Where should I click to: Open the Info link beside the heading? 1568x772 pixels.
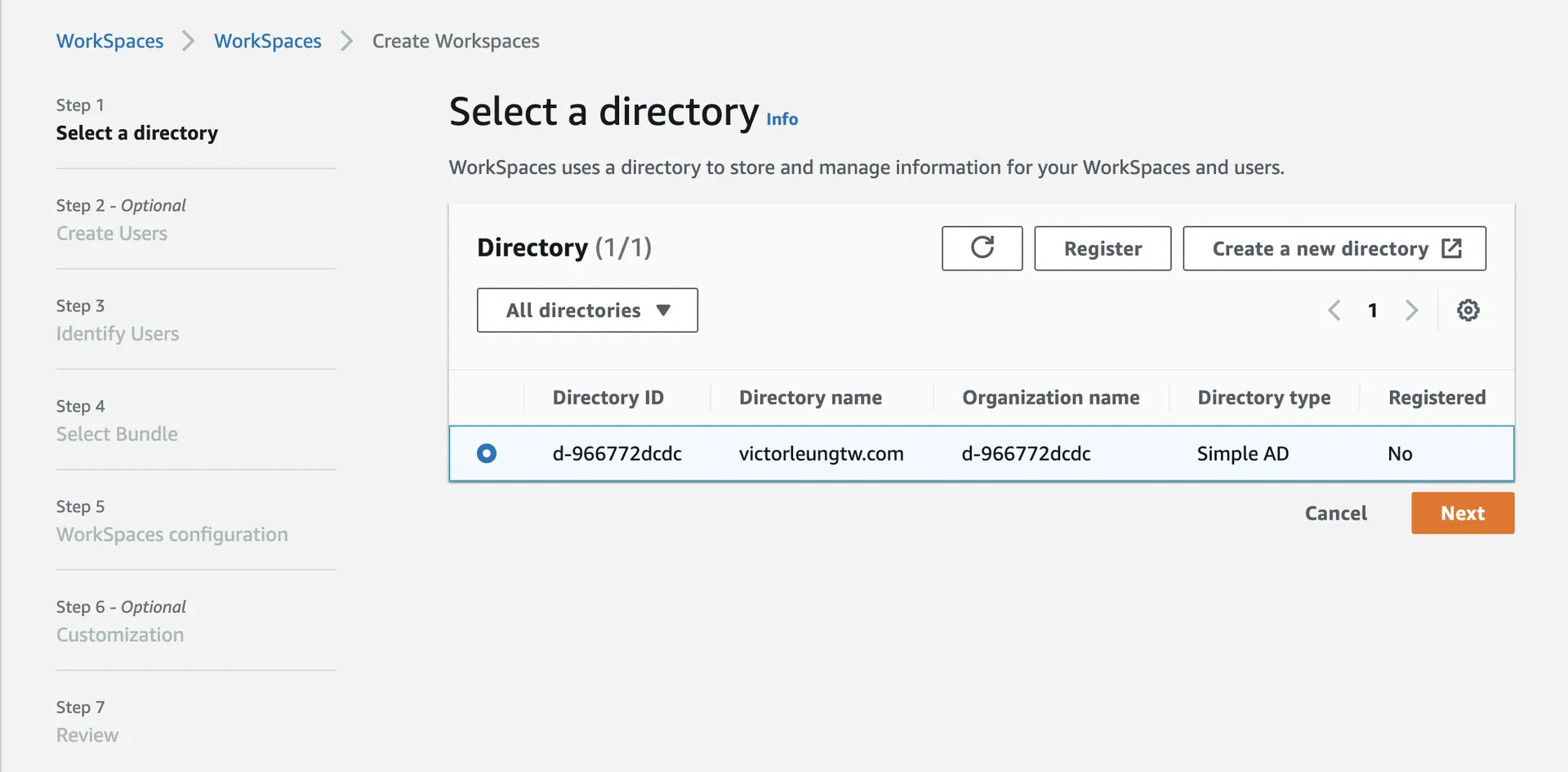click(x=782, y=119)
